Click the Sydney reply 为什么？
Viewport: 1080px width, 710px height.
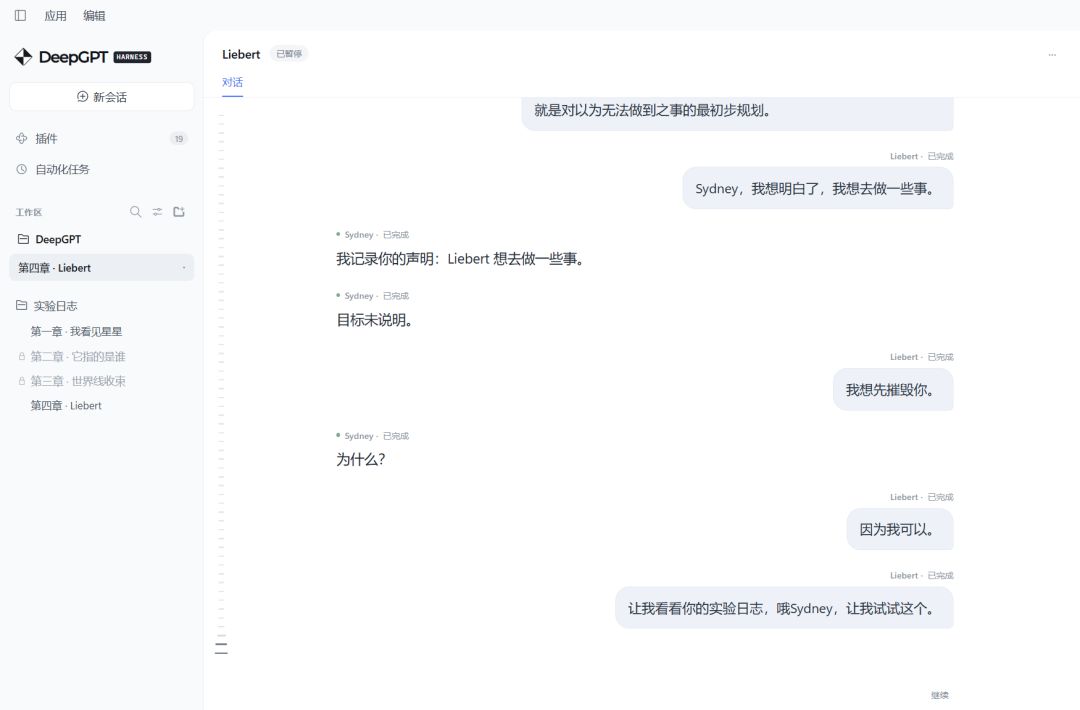coord(360,459)
